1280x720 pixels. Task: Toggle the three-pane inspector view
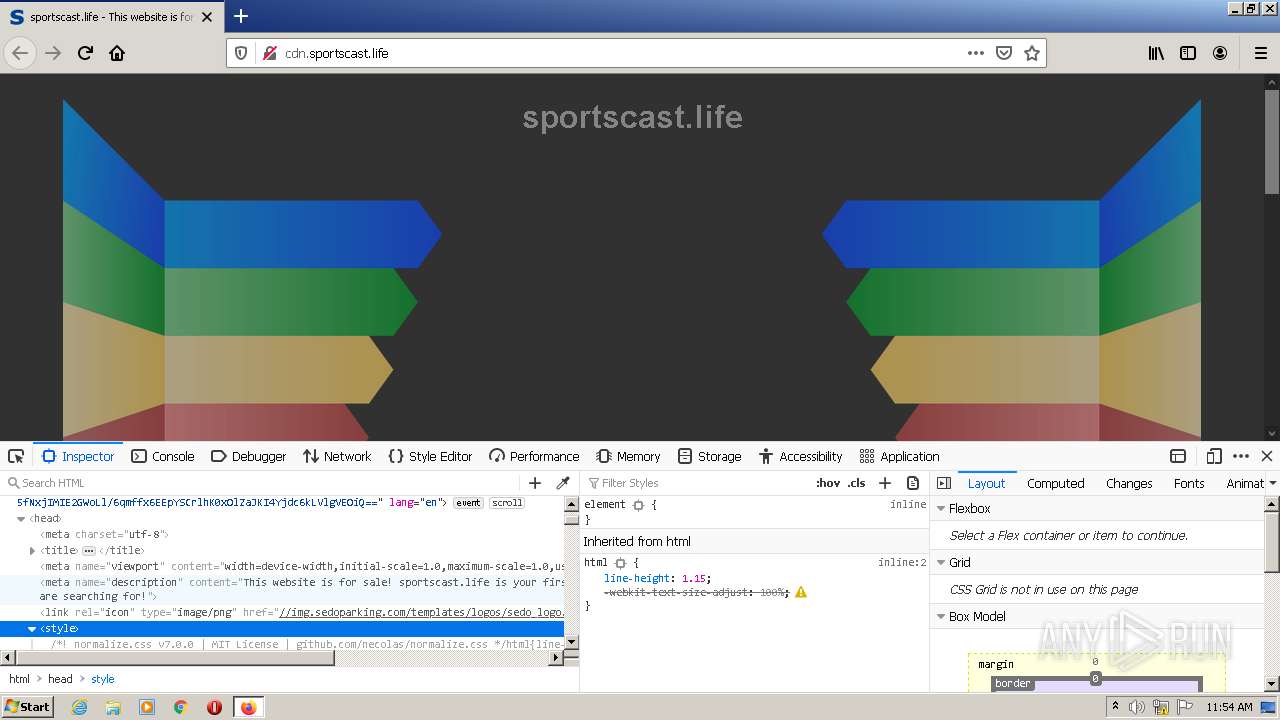point(944,483)
